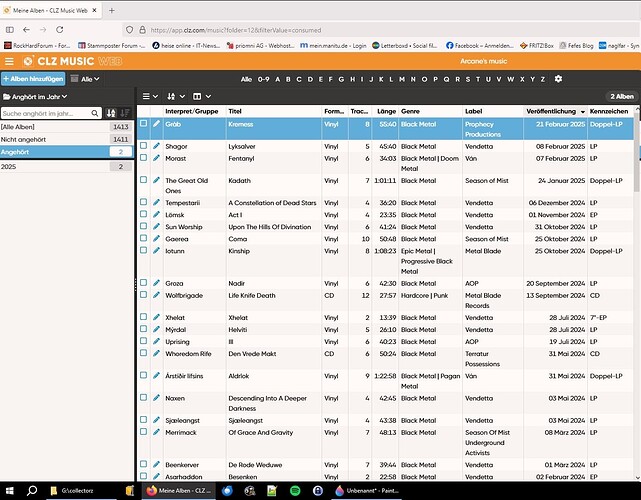Go back in the browser
The height and width of the screenshot is (500, 641).
tap(27, 29)
